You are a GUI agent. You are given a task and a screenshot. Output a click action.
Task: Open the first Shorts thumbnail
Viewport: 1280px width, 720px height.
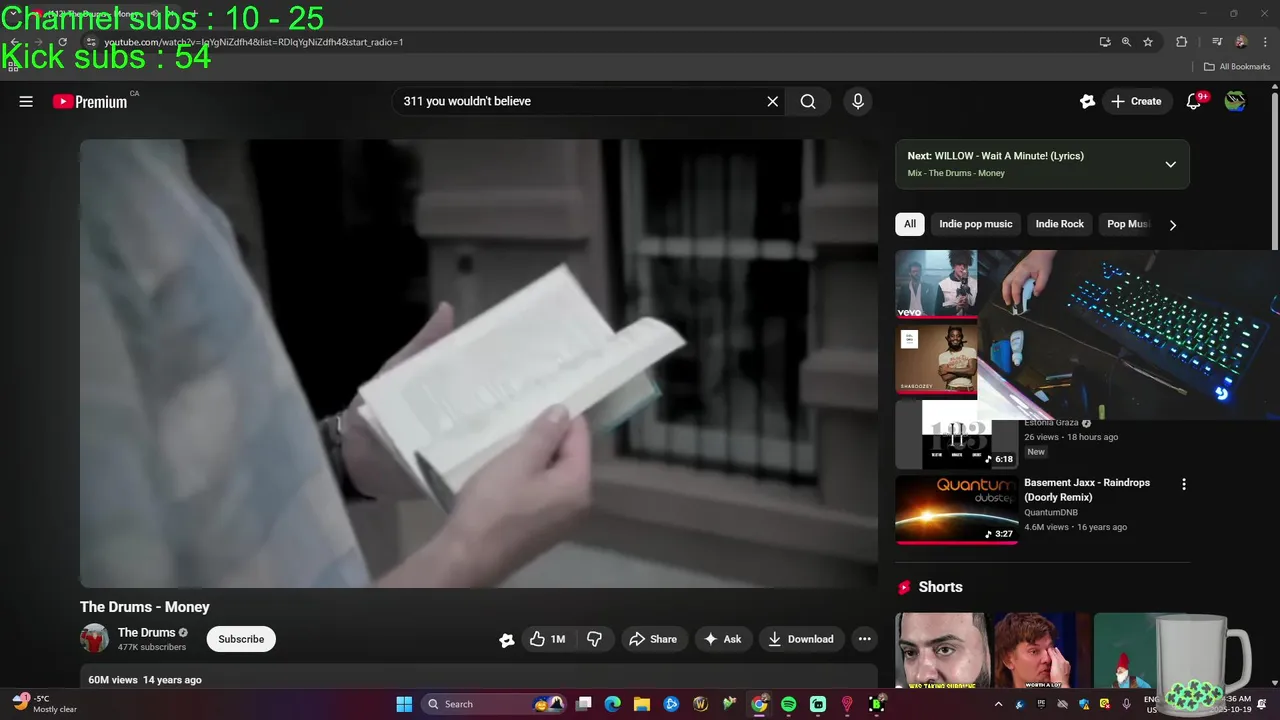coord(941,651)
